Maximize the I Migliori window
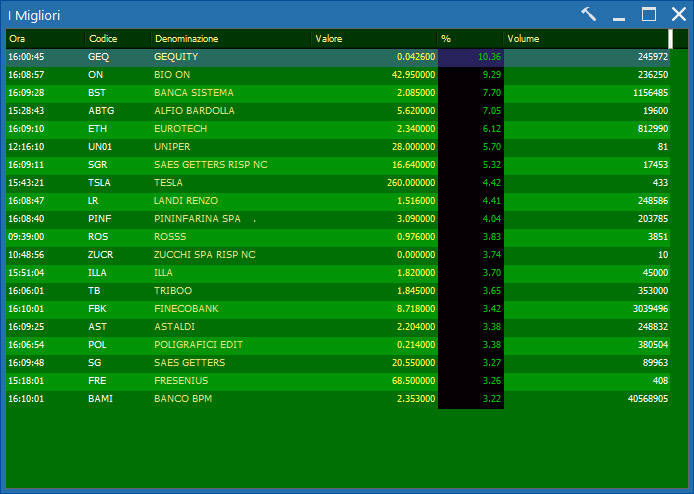 (649, 14)
